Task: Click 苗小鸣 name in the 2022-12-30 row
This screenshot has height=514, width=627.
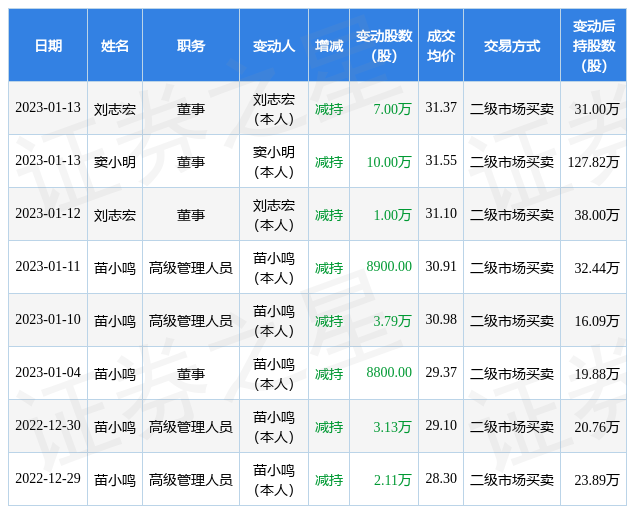Action: pos(115,427)
